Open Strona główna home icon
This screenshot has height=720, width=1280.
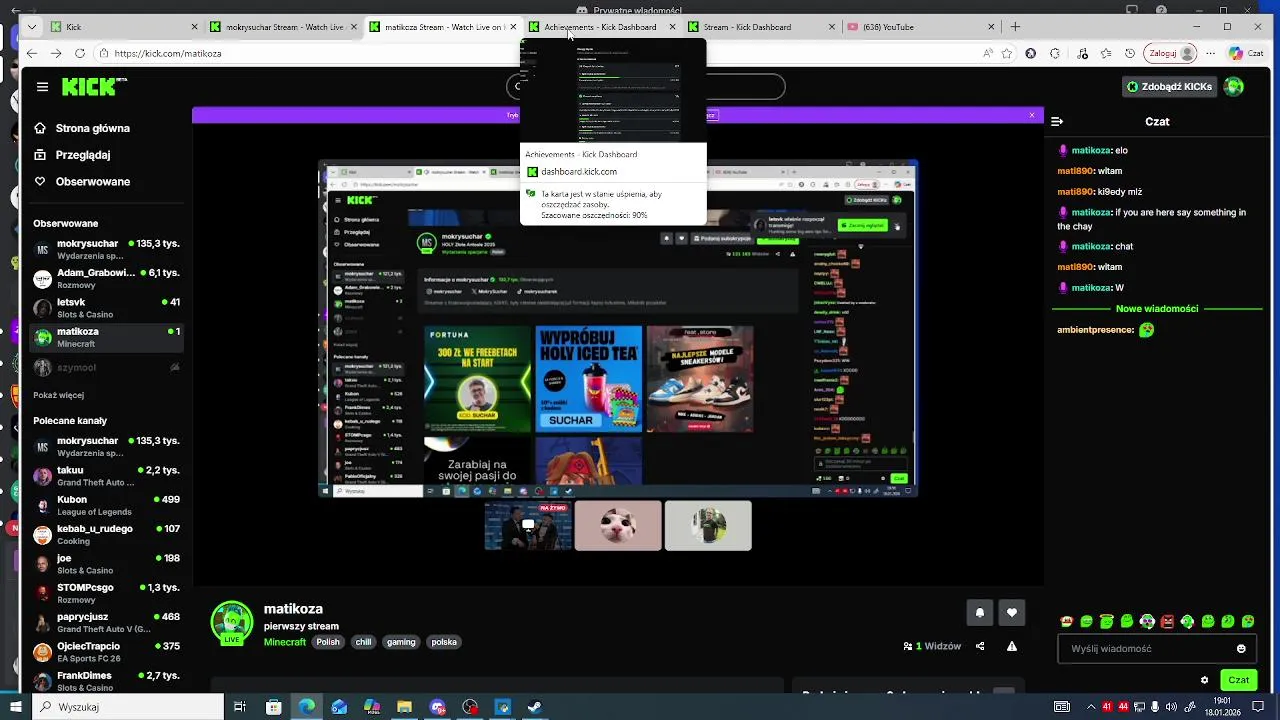(40, 128)
